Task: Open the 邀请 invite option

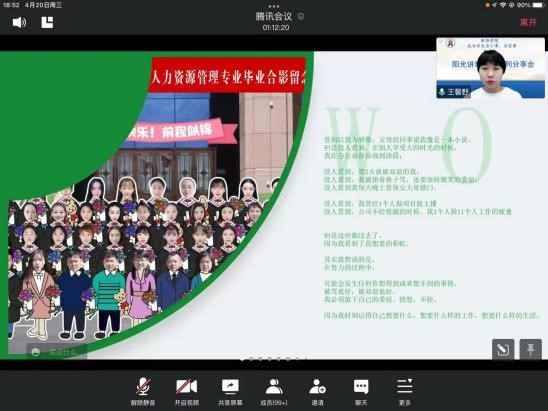Action: [318, 391]
